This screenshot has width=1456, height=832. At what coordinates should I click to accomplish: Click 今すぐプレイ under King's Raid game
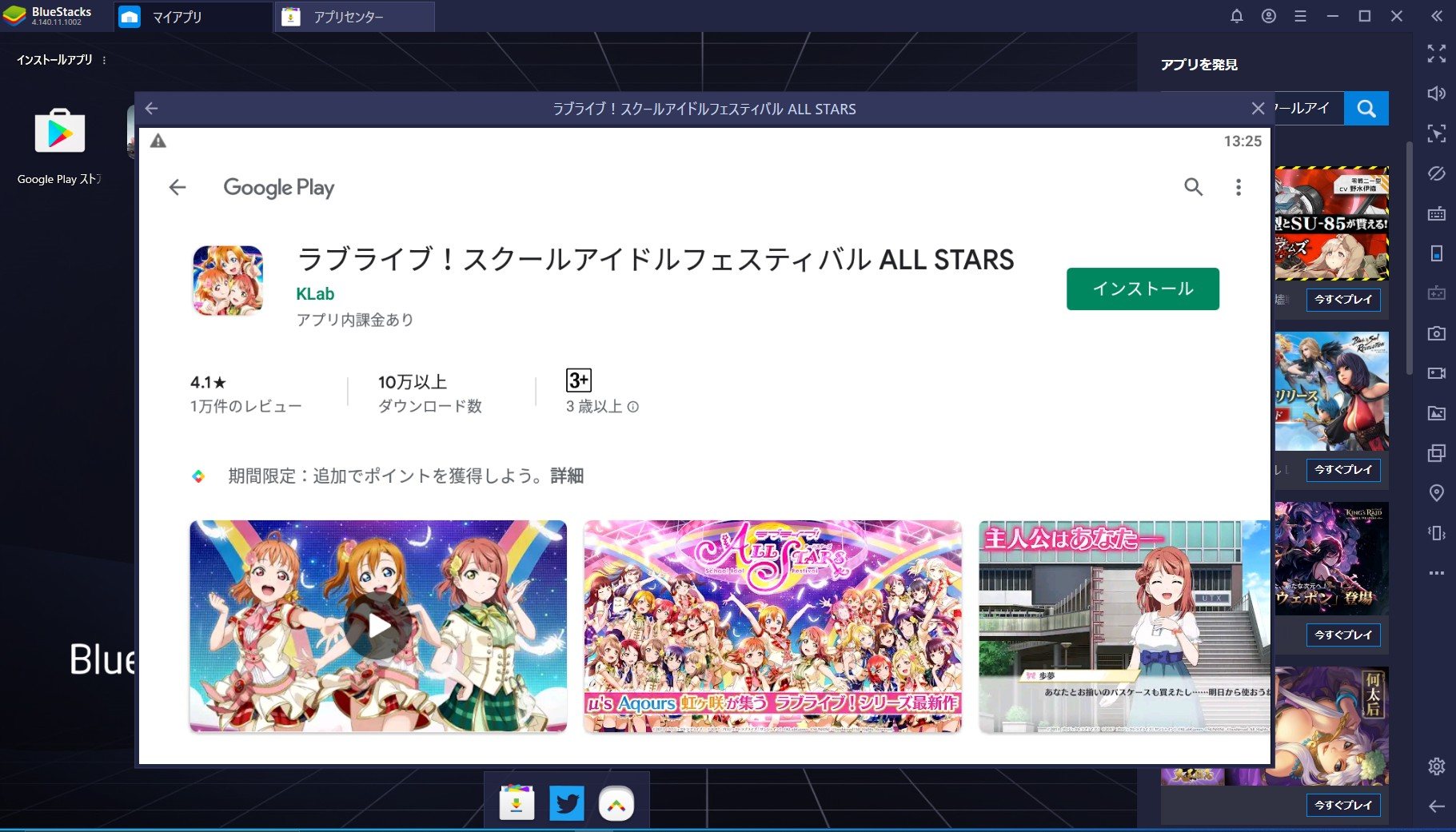1343,635
